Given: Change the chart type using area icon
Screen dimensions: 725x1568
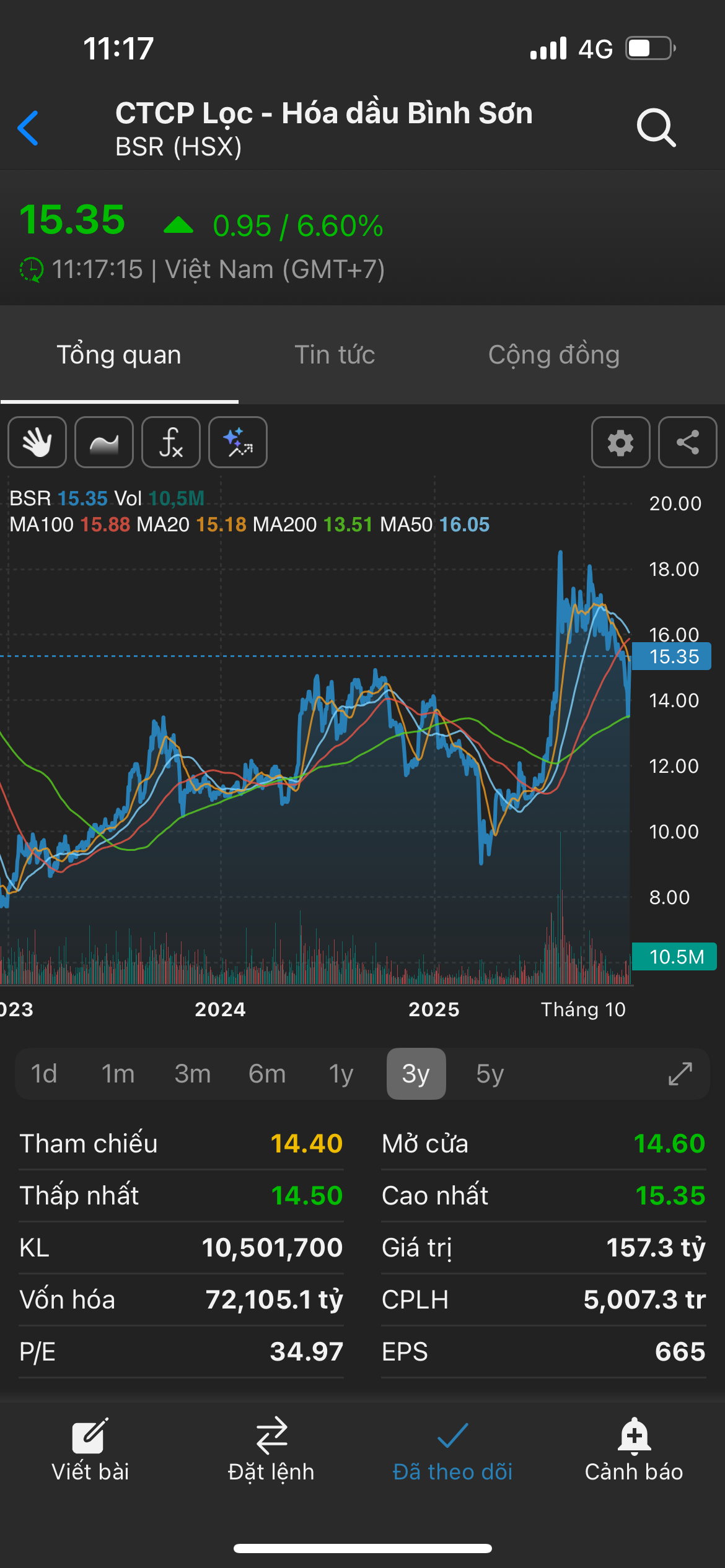Looking at the screenshot, I should [104, 442].
